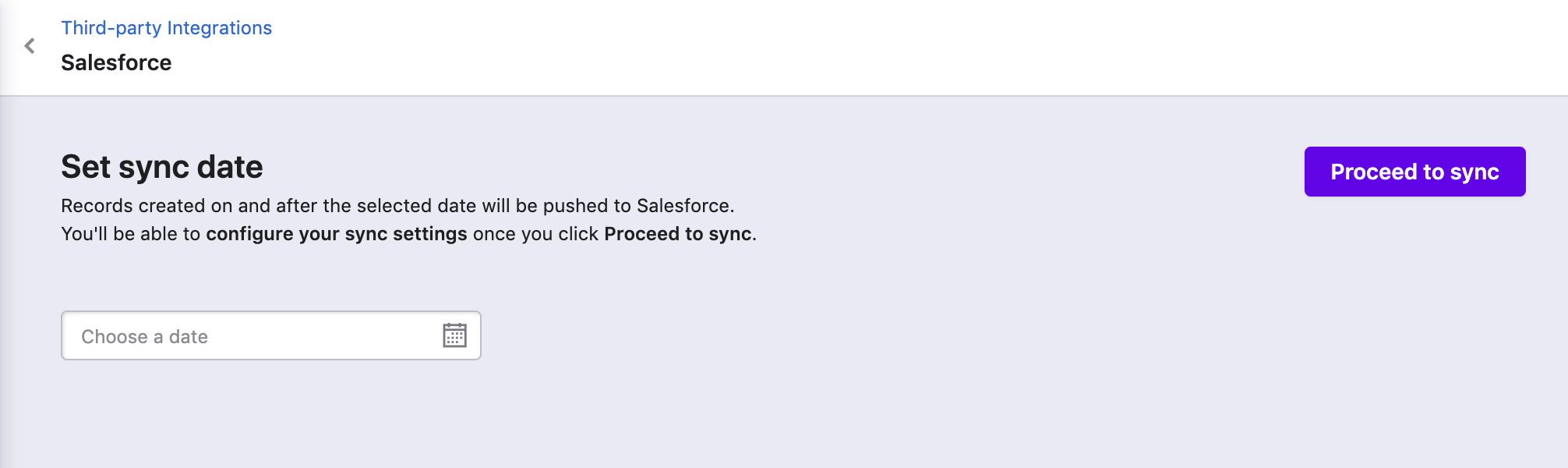Click the word 'date' in the heading

[x=229, y=167]
